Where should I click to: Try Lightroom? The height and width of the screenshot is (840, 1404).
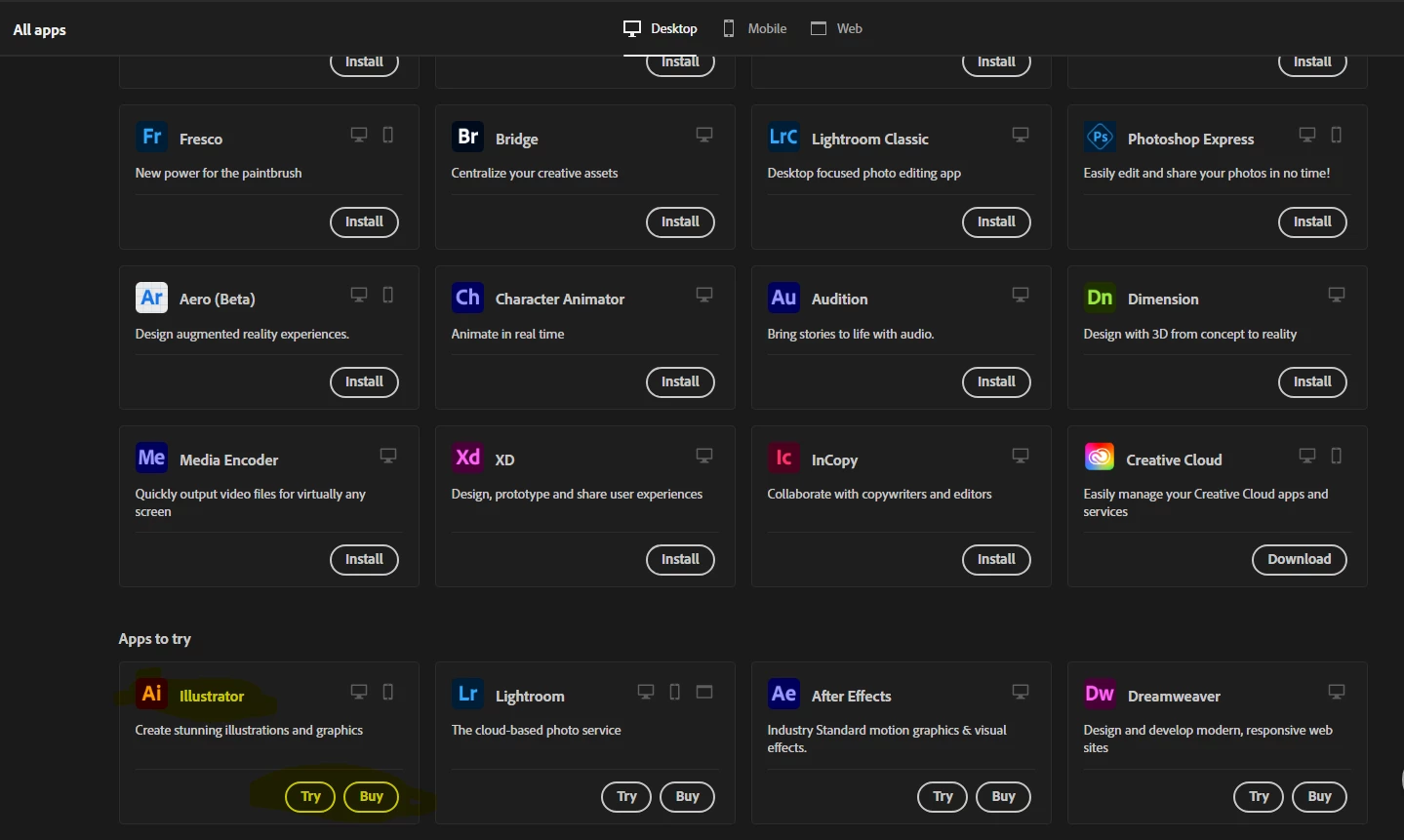point(626,797)
